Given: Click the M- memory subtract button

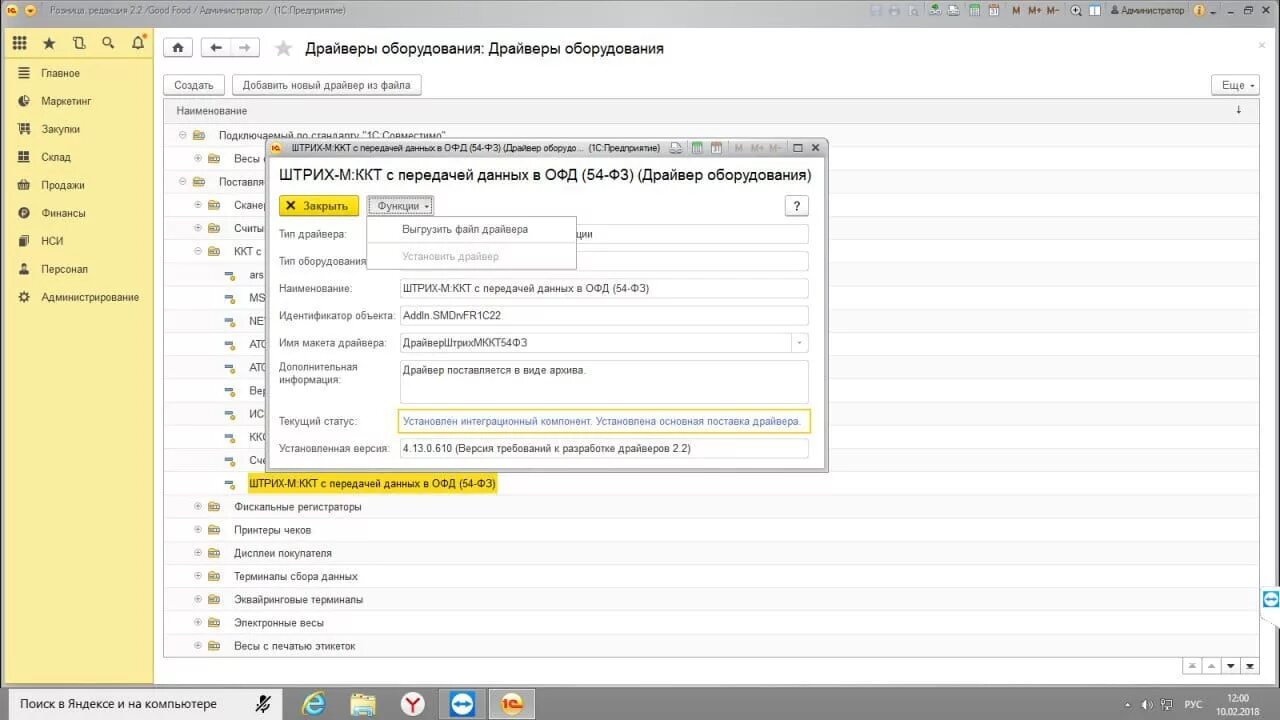Looking at the screenshot, I should coord(1055,10).
